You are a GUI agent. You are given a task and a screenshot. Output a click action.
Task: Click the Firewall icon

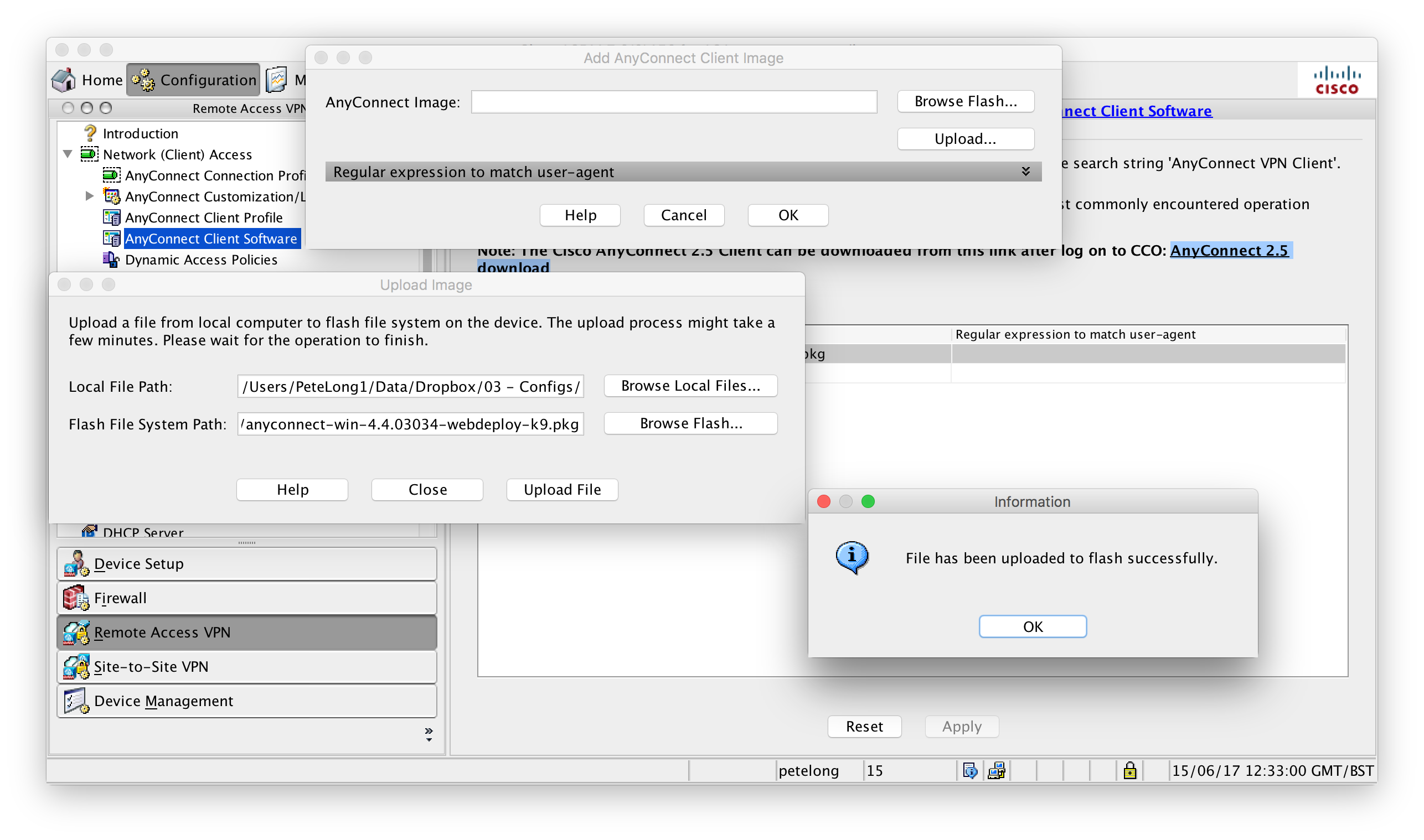click(76, 598)
